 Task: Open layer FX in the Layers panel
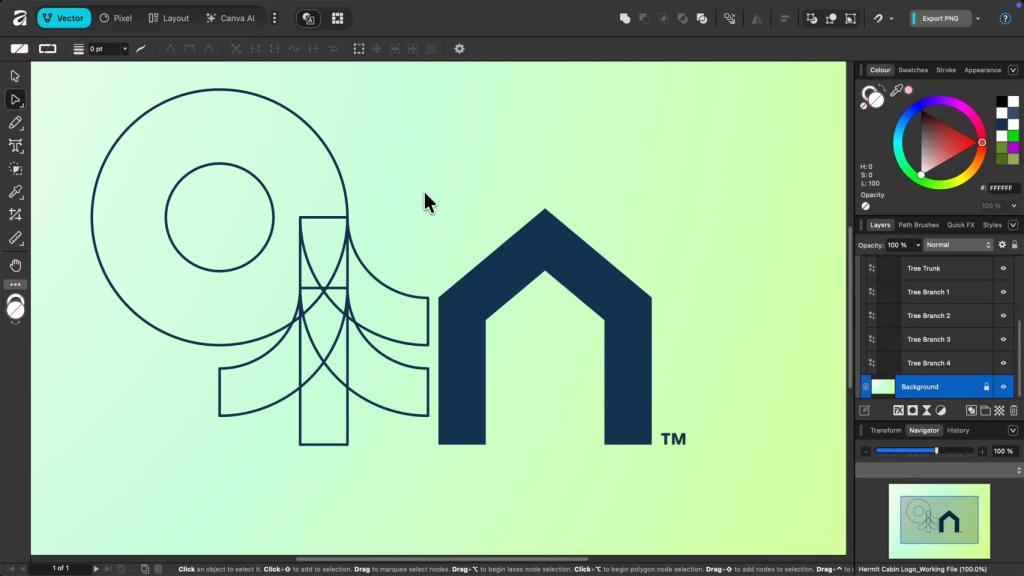coord(899,410)
